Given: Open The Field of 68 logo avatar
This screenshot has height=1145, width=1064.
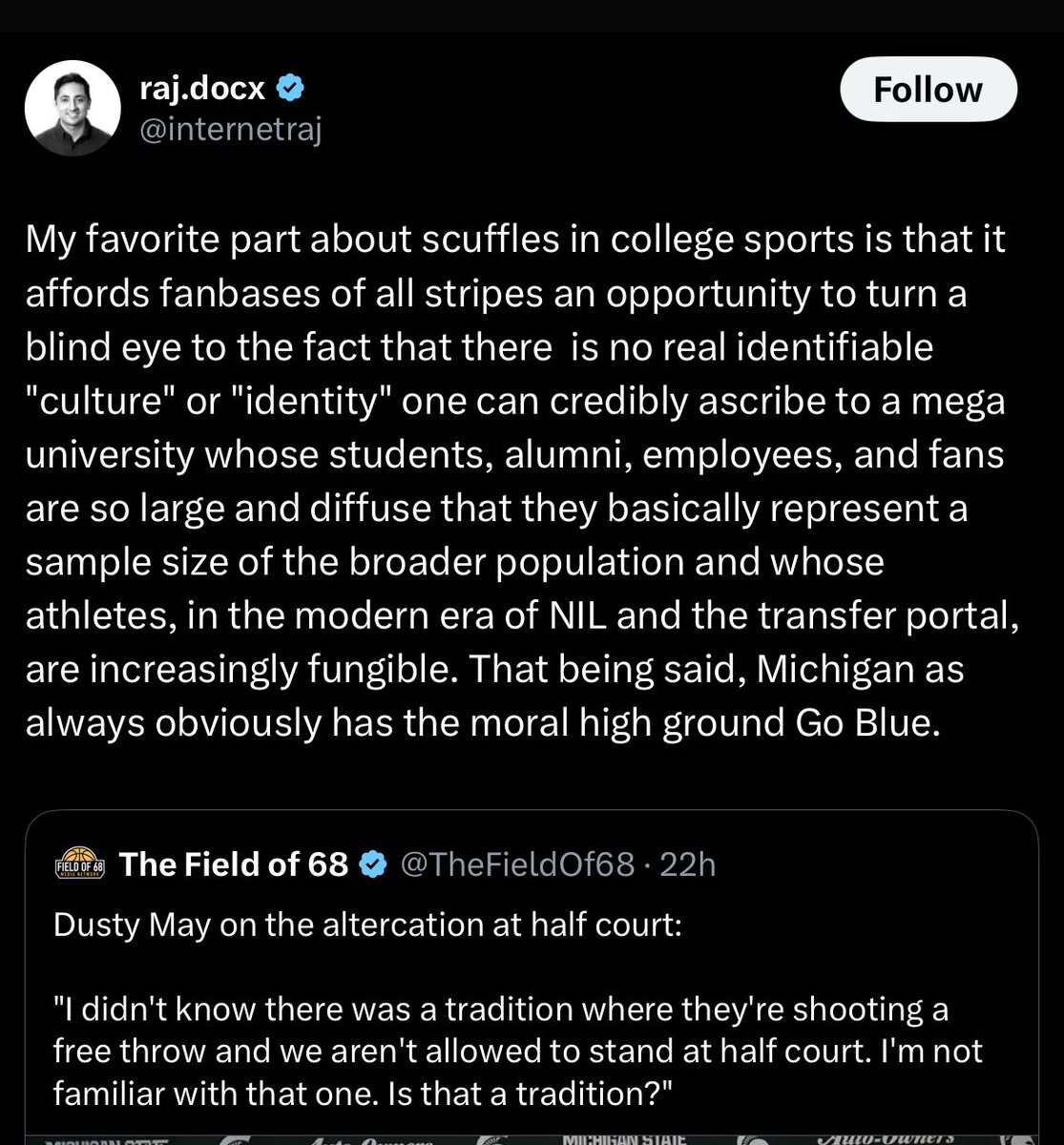Looking at the screenshot, I should [x=80, y=864].
